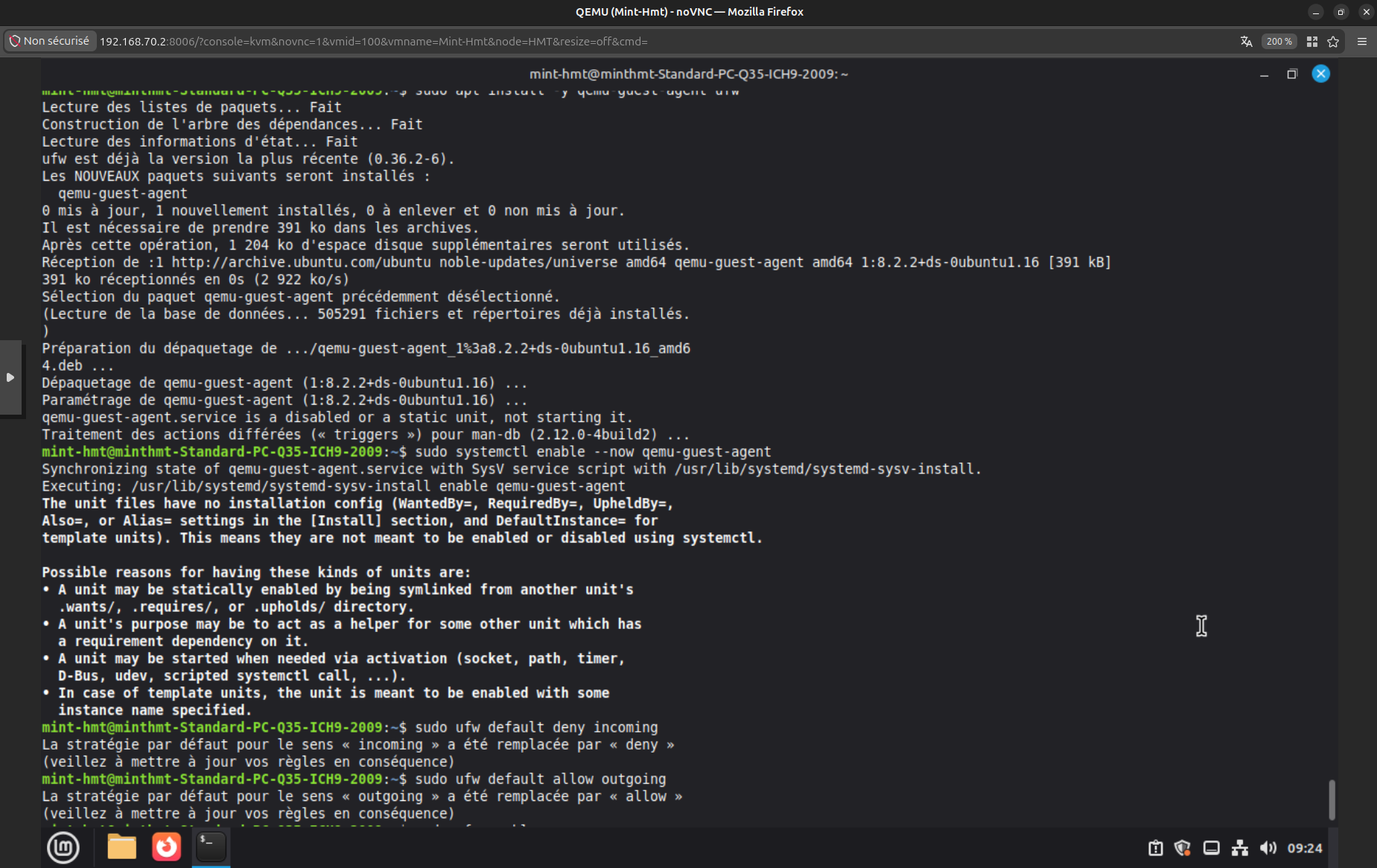Click the 'sudo ufw default deny incoming' command

tap(536, 727)
